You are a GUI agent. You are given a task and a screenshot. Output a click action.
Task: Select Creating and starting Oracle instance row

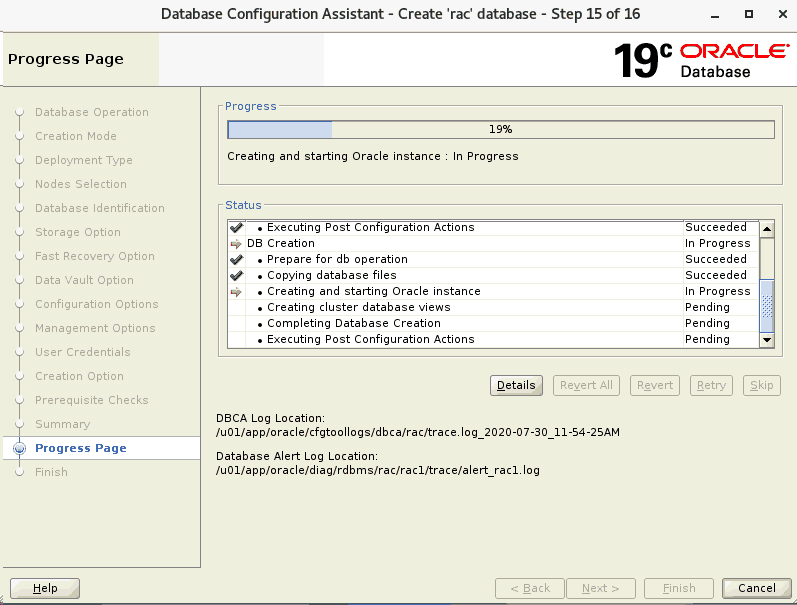point(493,291)
